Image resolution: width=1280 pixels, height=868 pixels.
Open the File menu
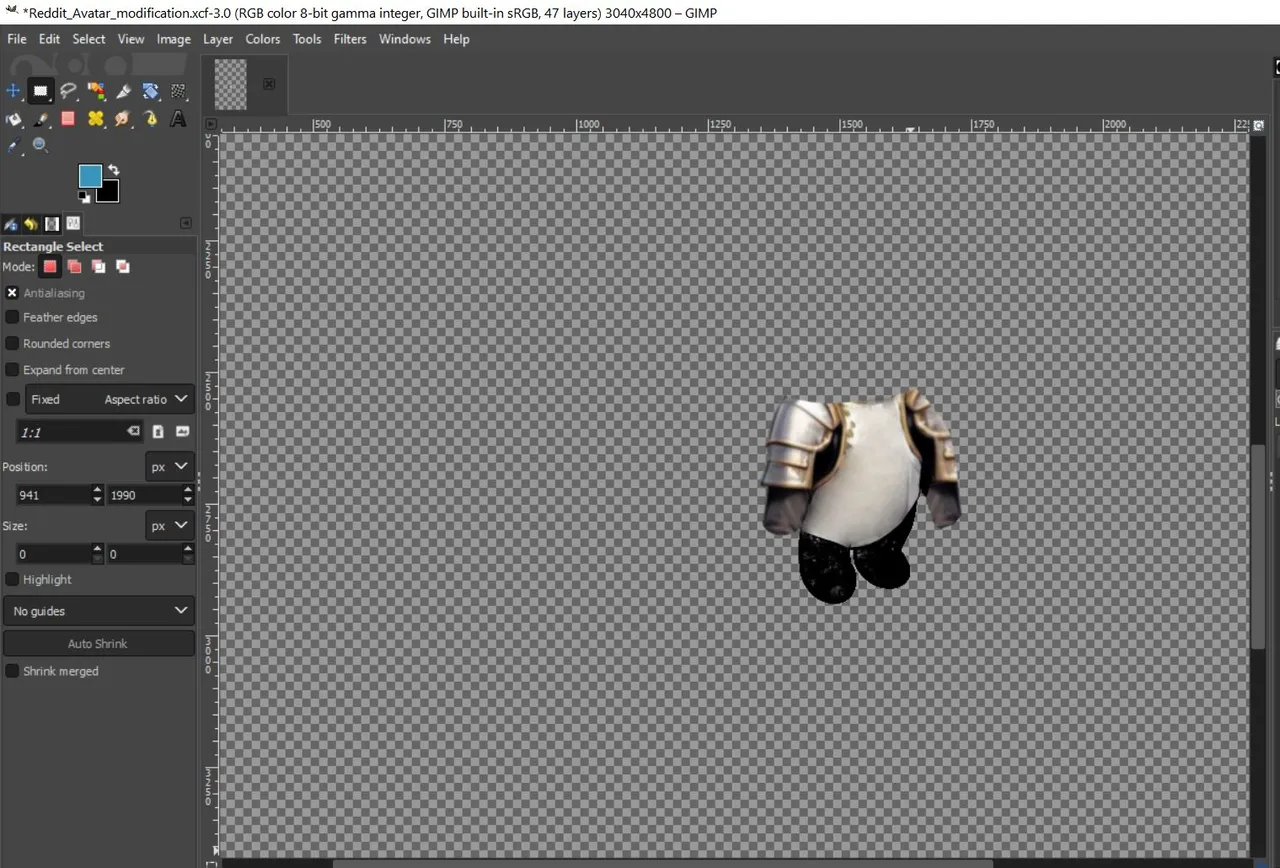[x=17, y=39]
